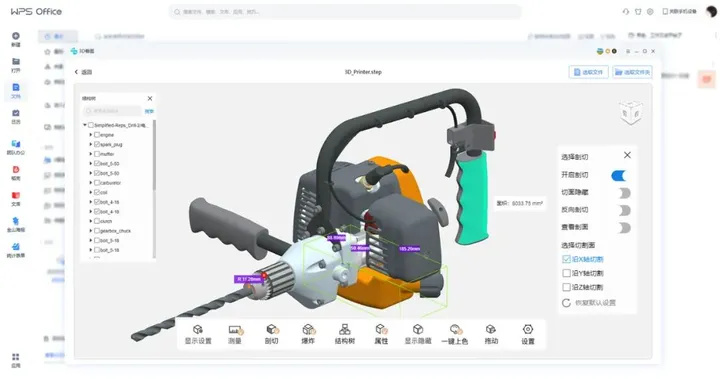
Task: Turn off the 开启剖切 switch
Action: click(619, 175)
